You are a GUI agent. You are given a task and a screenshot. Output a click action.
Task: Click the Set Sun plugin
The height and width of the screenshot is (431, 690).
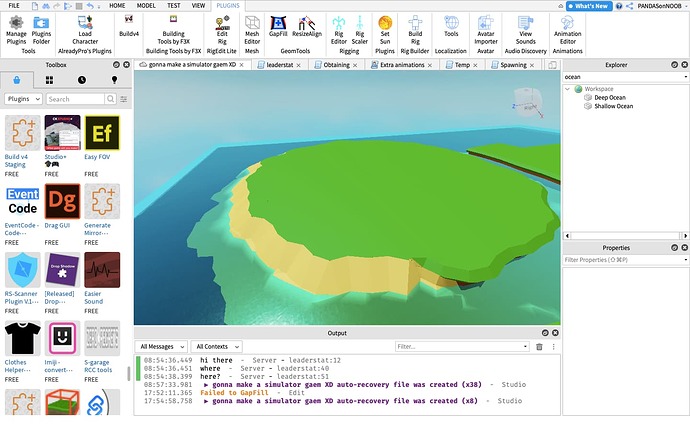pos(385,30)
